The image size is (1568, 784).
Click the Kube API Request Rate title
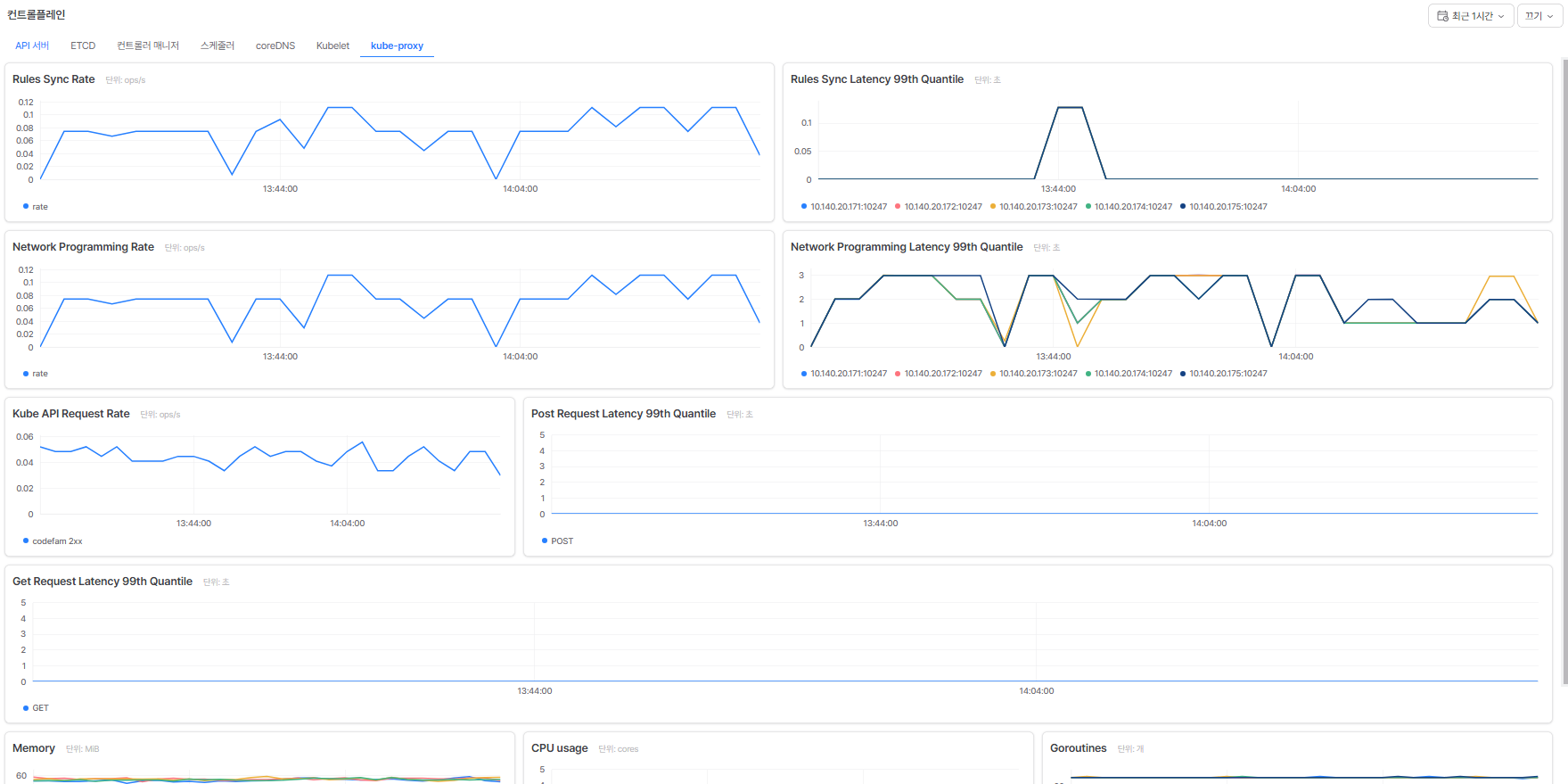coord(71,414)
